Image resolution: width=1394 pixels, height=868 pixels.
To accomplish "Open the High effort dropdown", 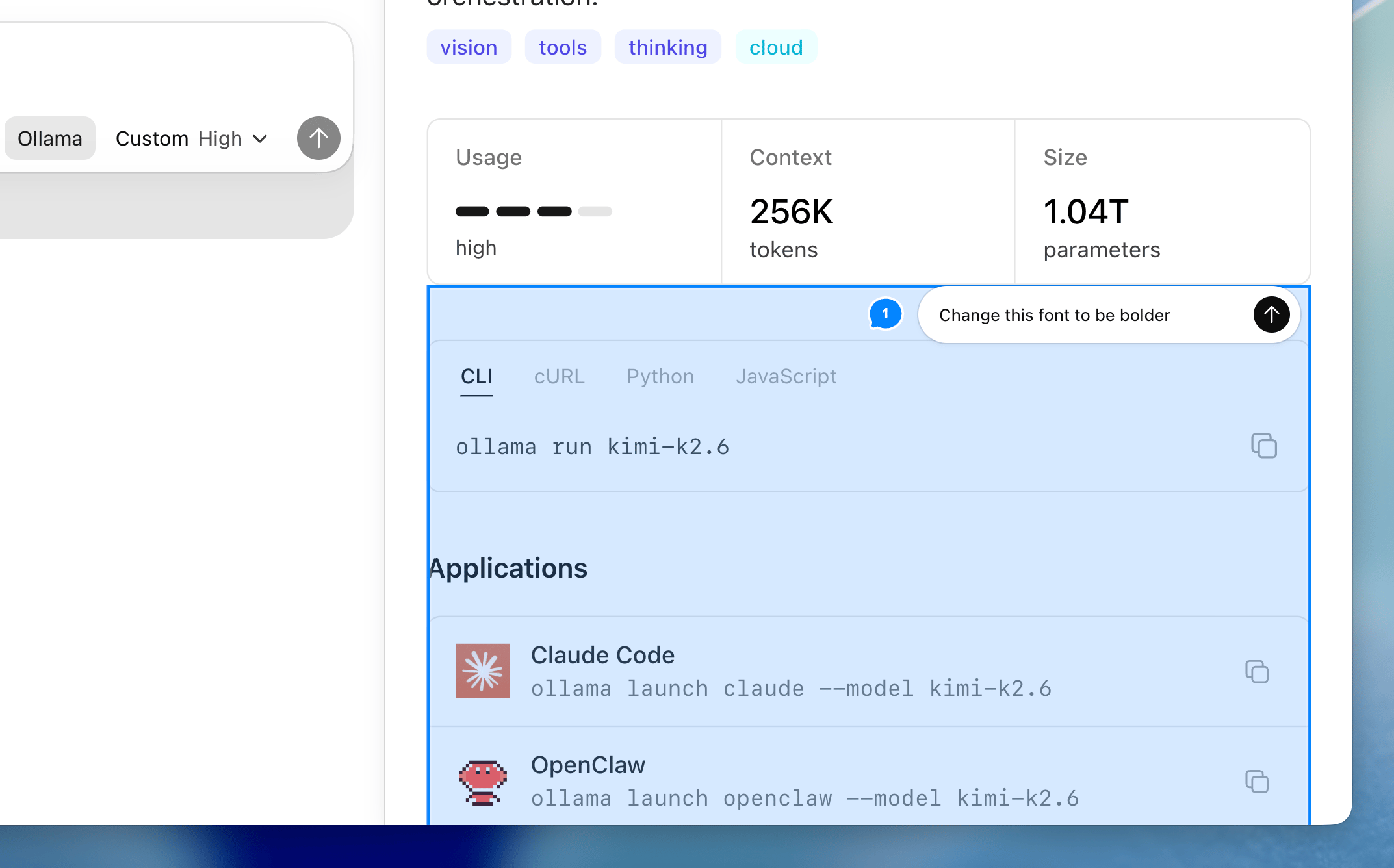I will point(233,138).
